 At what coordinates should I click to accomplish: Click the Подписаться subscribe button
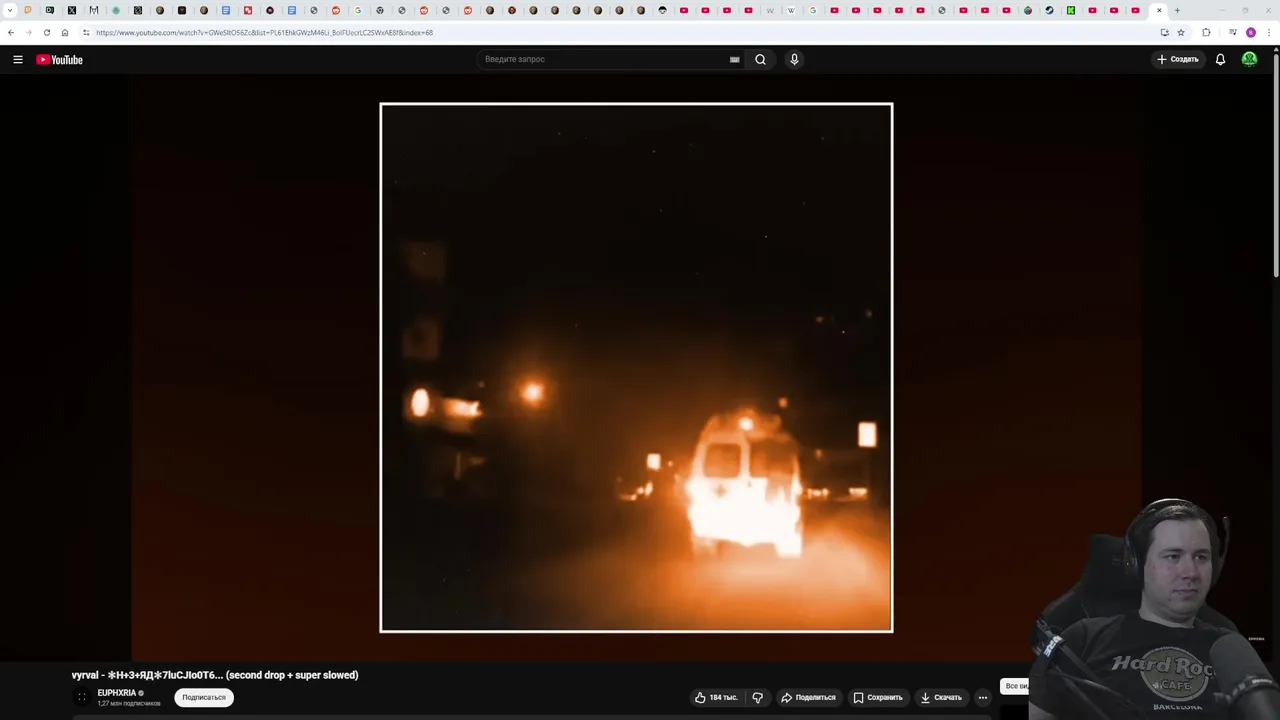tap(204, 698)
